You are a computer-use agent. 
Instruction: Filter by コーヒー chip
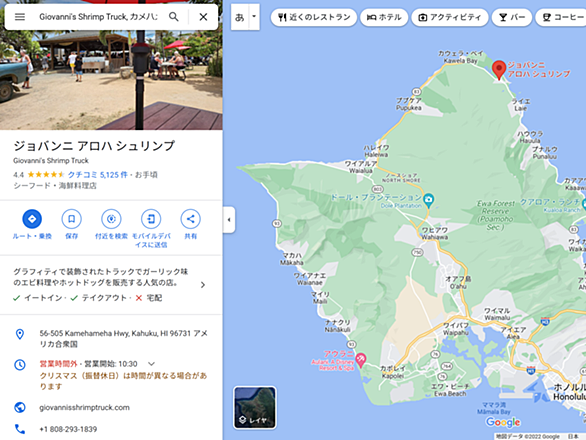(x=561, y=17)
